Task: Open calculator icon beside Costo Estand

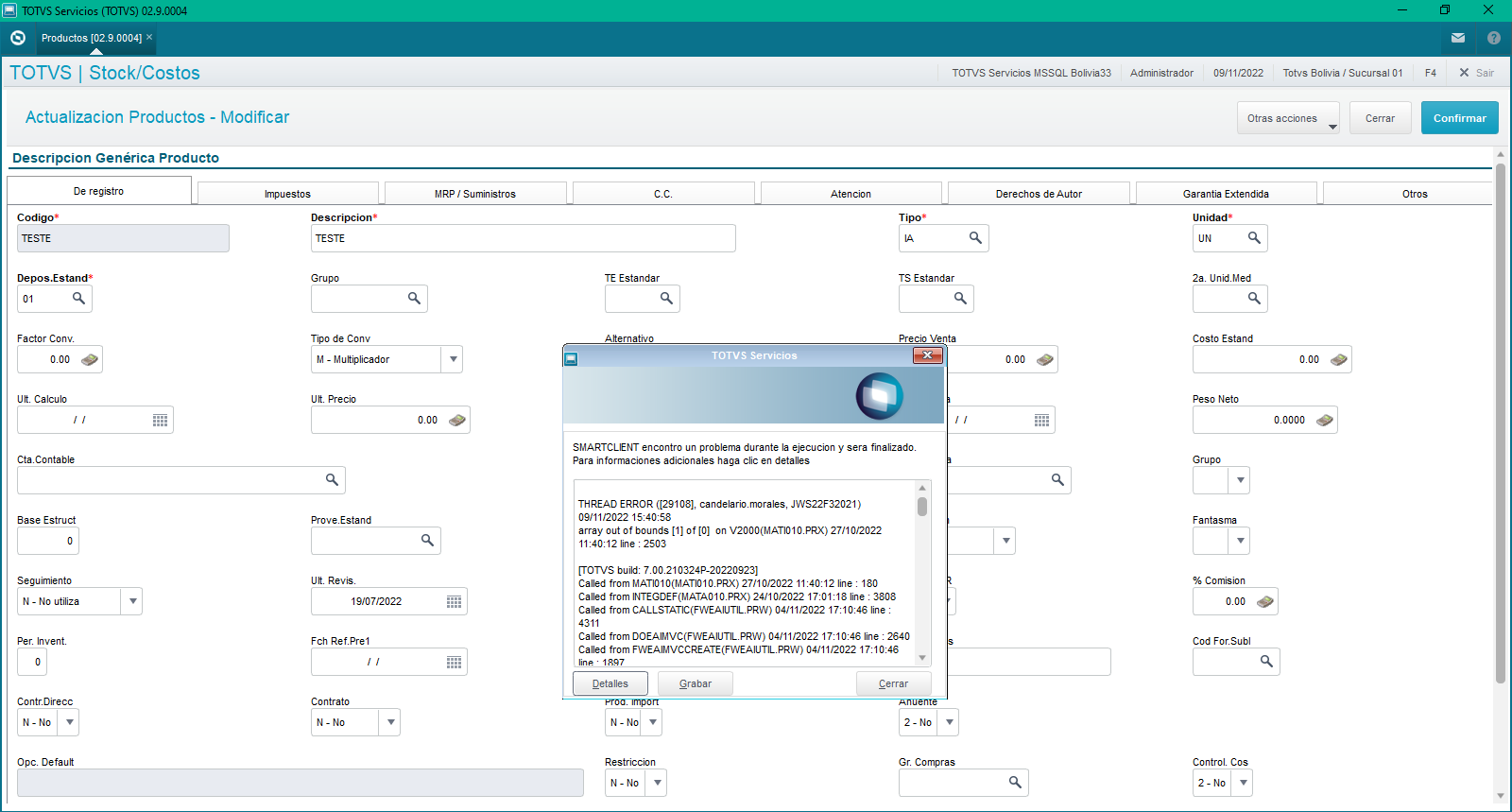Action: click(x=1339, y=359)
